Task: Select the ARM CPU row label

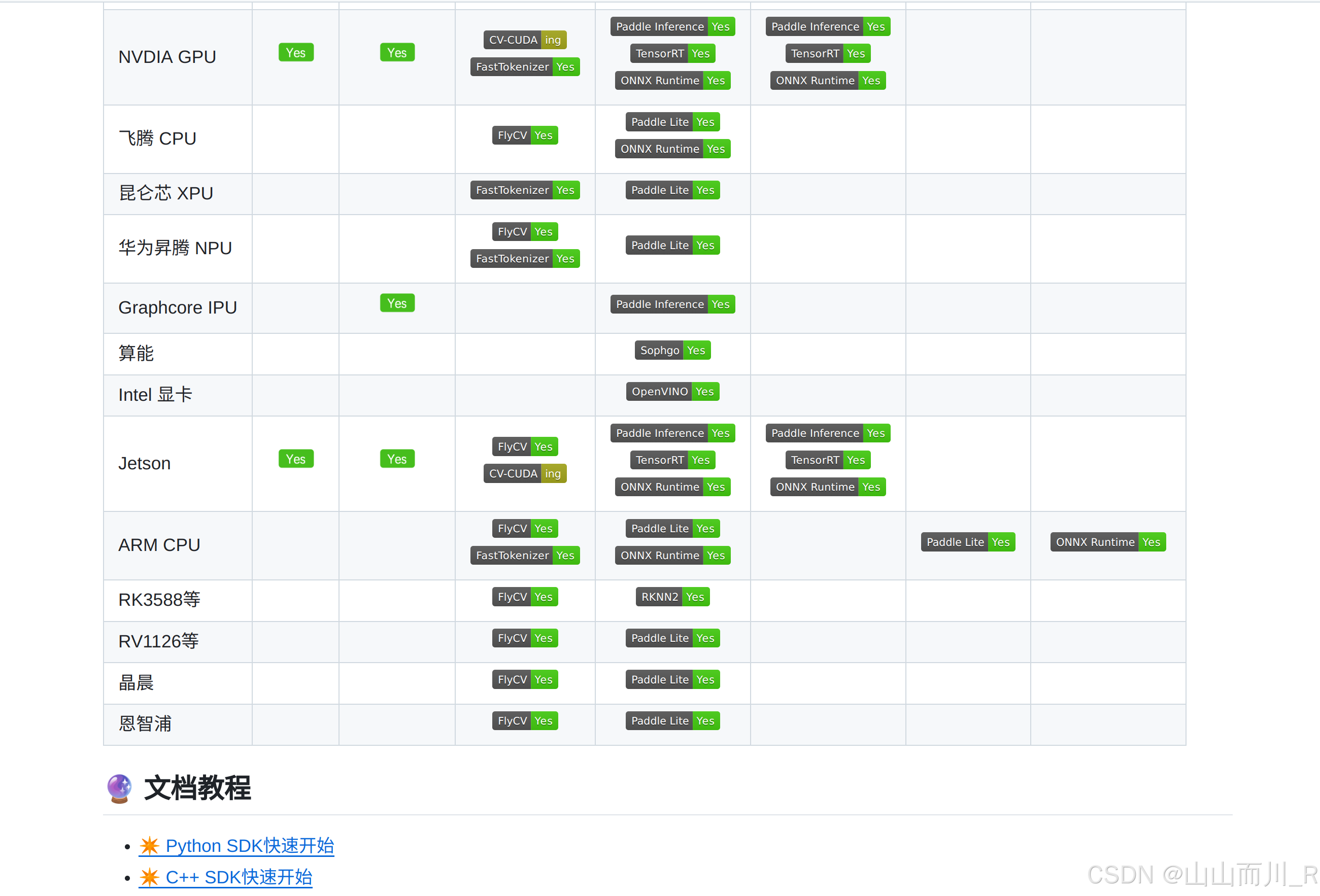Action: tap(159, 545)
